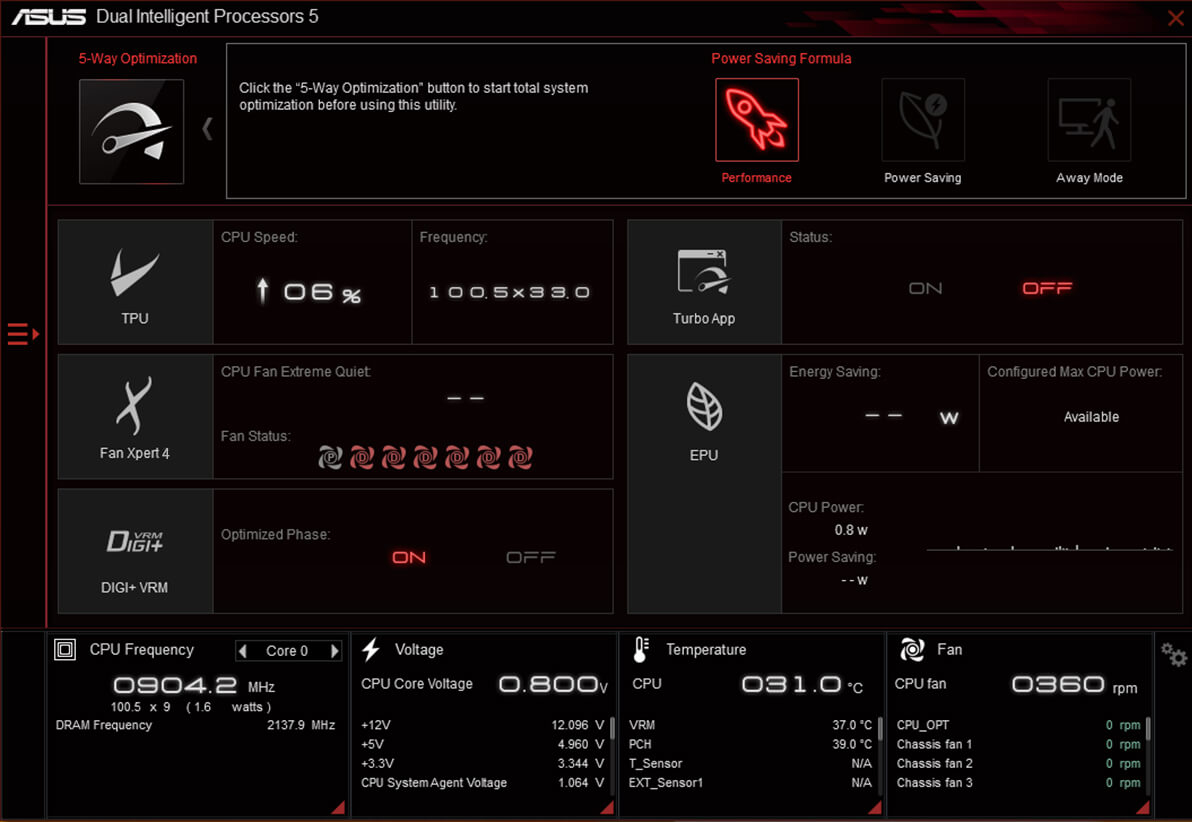Go to previous CPU core with left arrow
1192x822 pixels.
point(243,651)
